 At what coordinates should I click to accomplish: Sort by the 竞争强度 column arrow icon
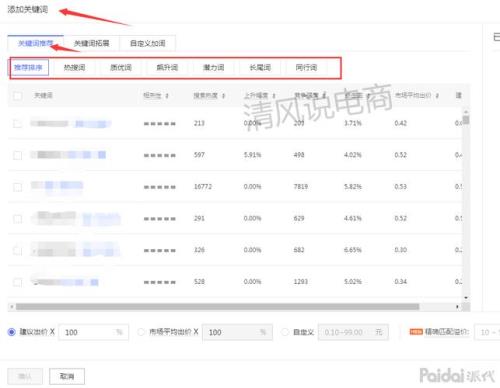[x=324, y=96]
